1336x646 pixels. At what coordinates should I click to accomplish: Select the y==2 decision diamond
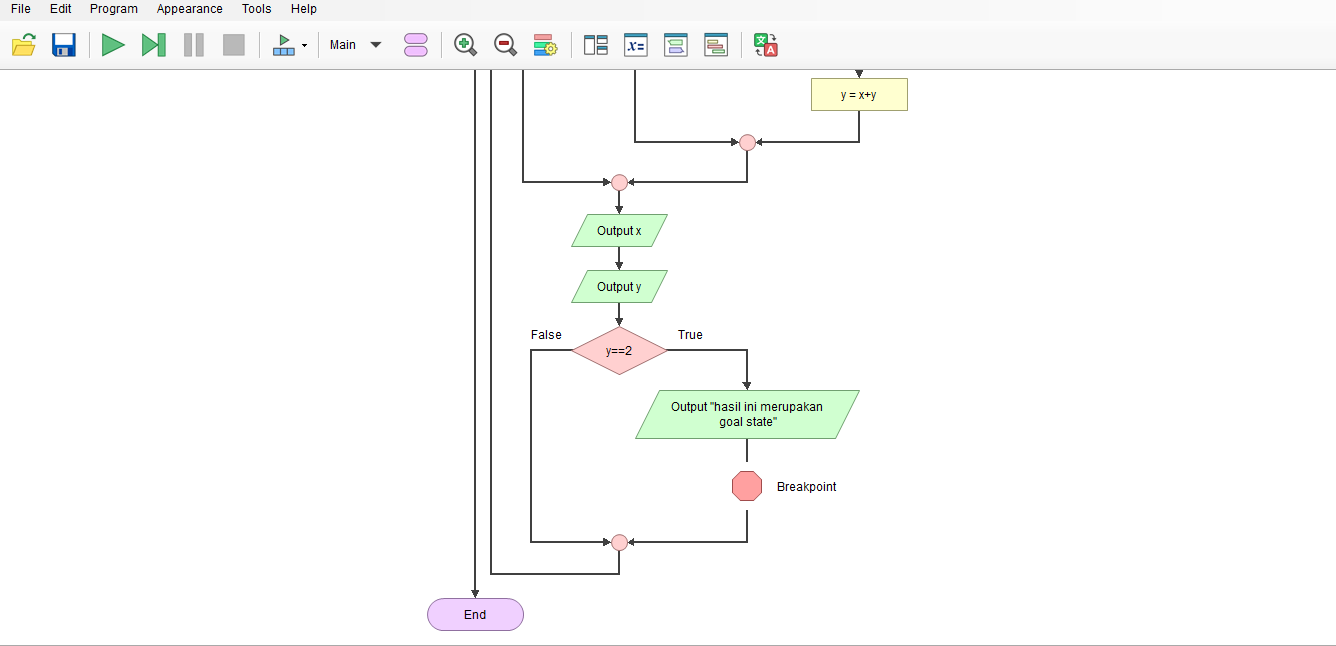point(619,351)
